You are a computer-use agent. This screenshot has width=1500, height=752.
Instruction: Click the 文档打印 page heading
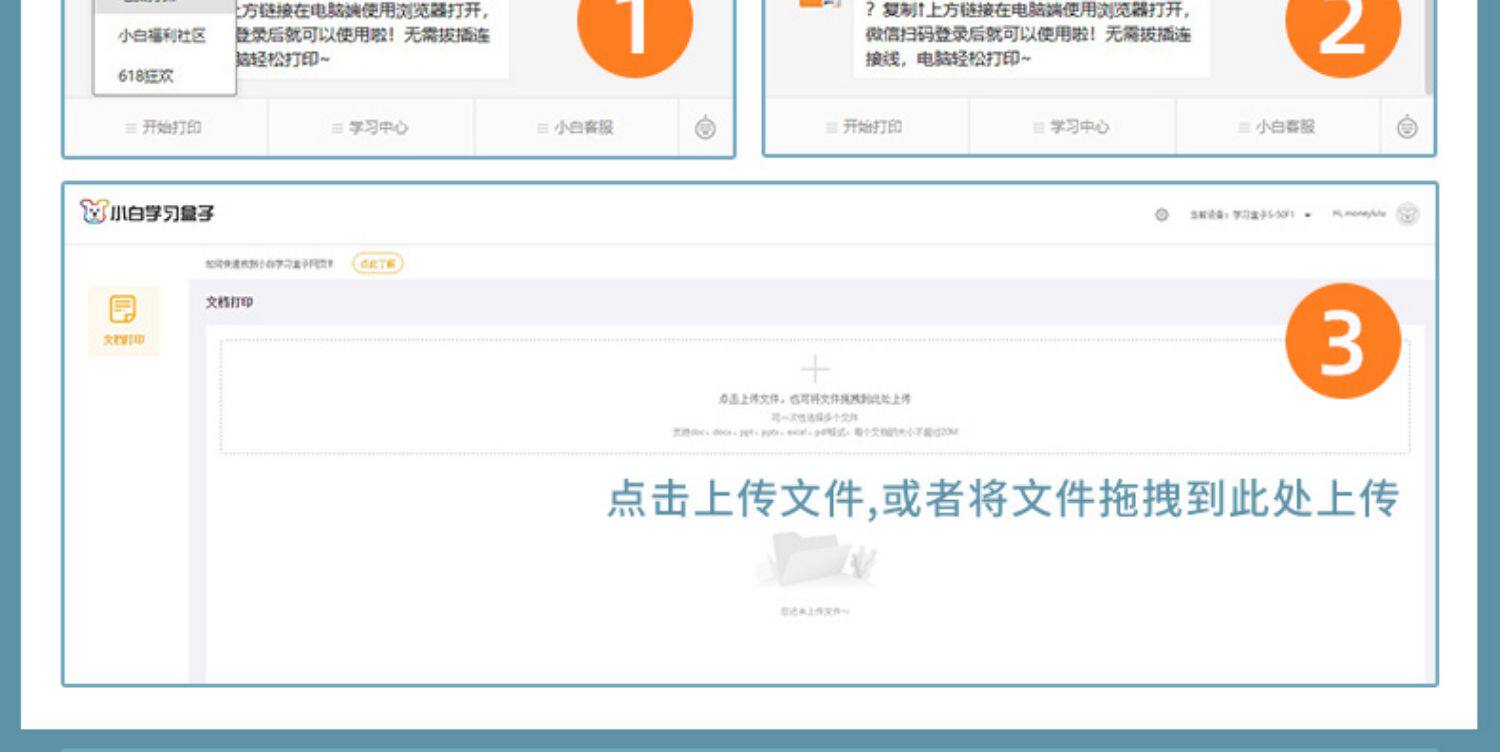click(x=229, y=302)
